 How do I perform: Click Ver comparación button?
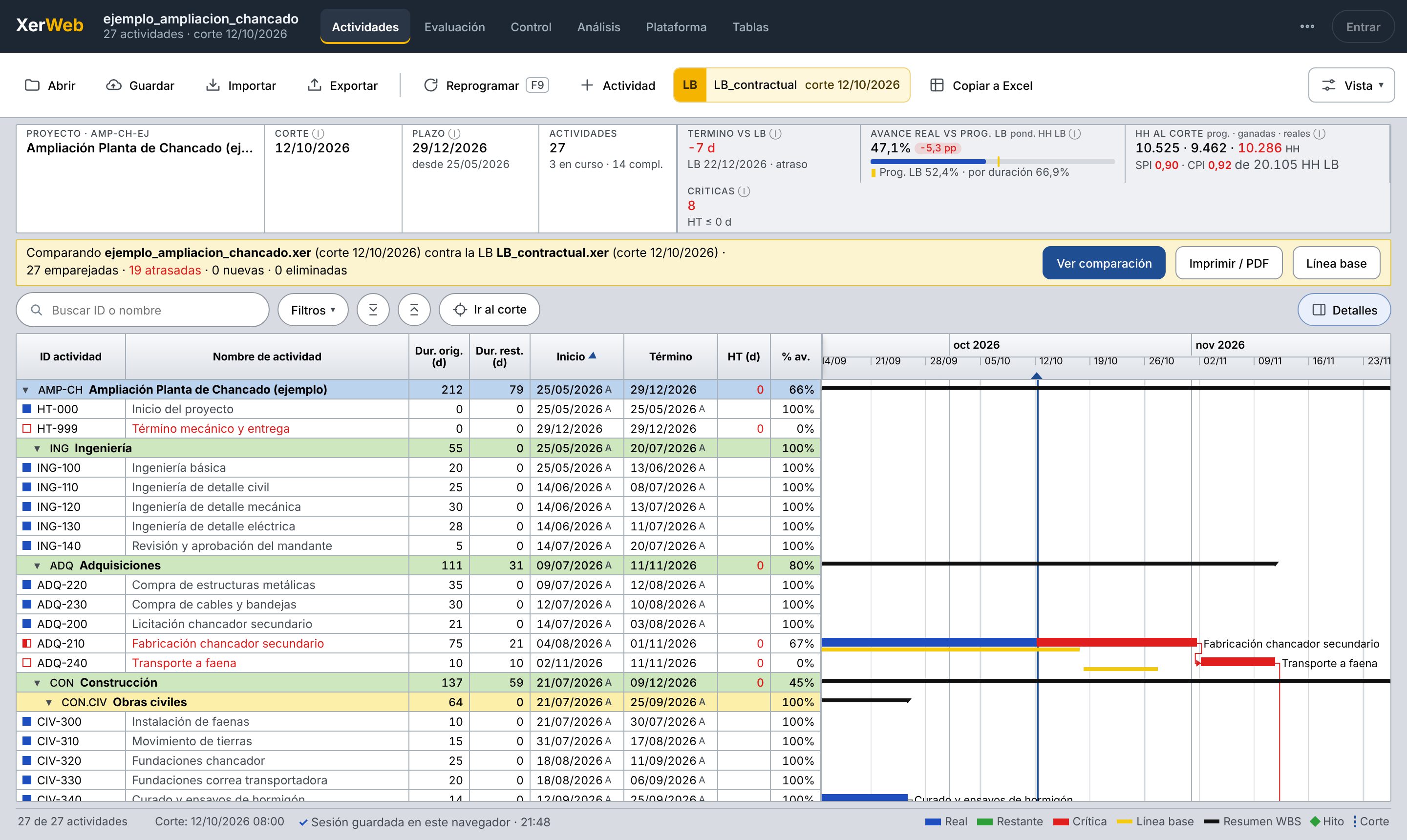1104,263
